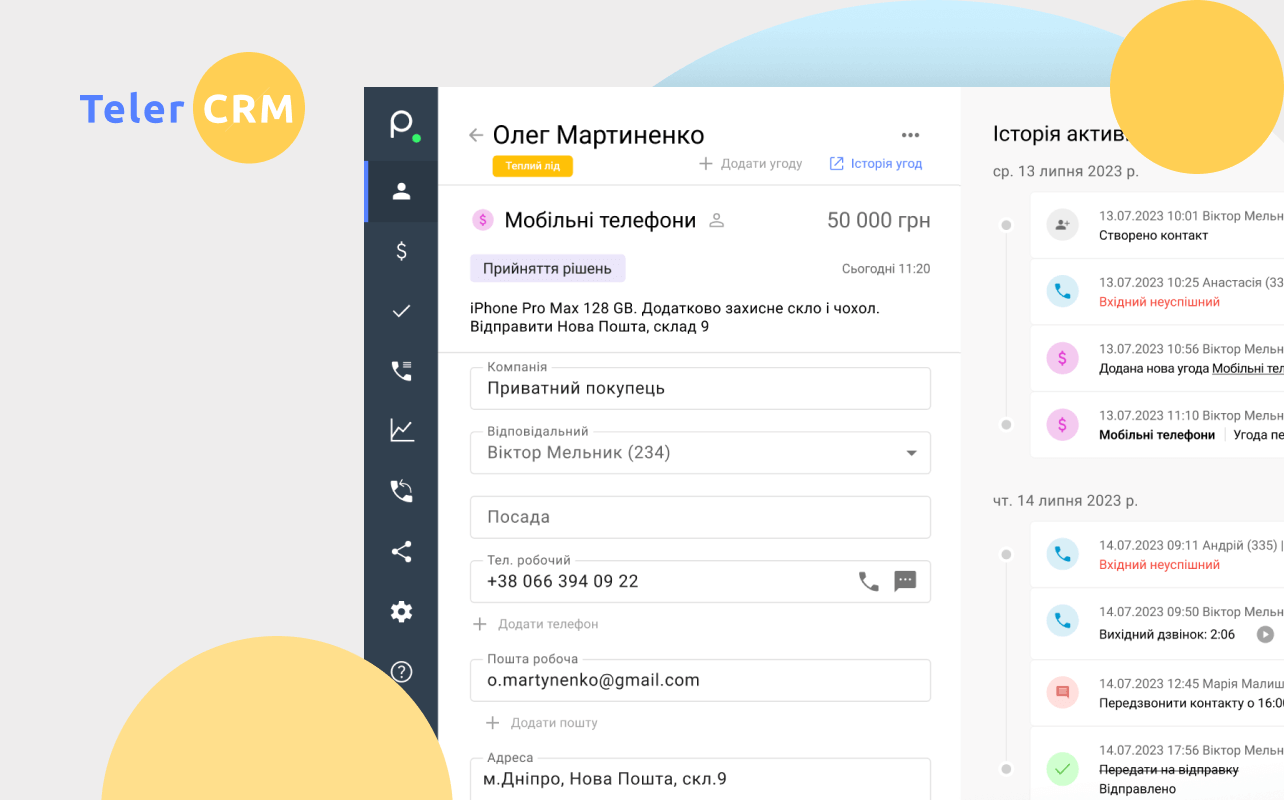This screenshot has width=1284, height=800.
Task: Click the deal amount 50 000 грн
Action: click(879, 221)
